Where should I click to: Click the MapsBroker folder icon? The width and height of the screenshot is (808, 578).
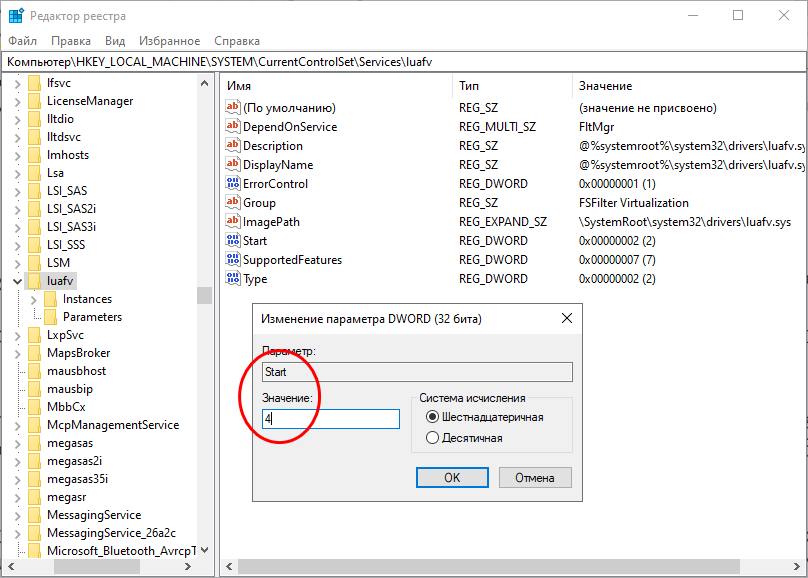click(34, 353)
